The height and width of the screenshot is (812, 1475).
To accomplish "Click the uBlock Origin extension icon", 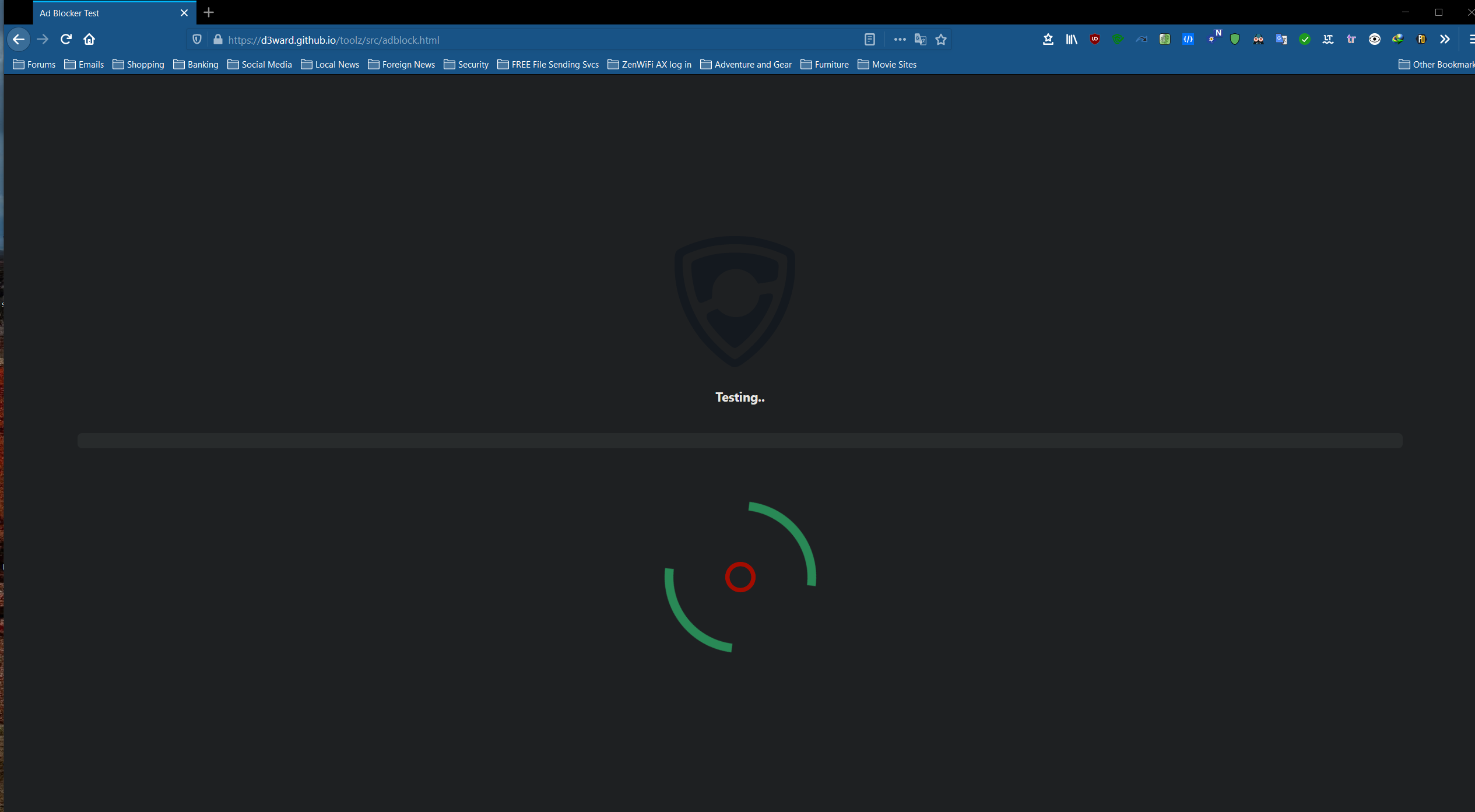I will point(1094,40).
